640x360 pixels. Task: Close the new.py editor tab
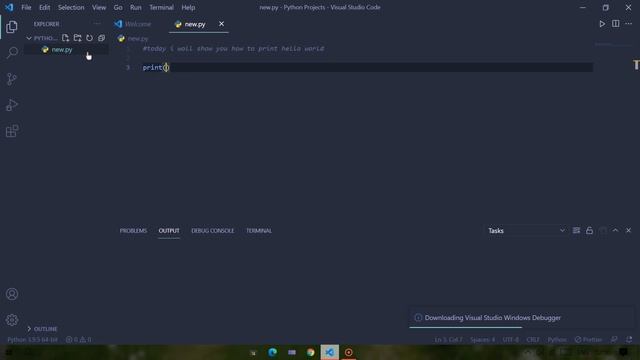pyautogui.click(x=221, y=24)
